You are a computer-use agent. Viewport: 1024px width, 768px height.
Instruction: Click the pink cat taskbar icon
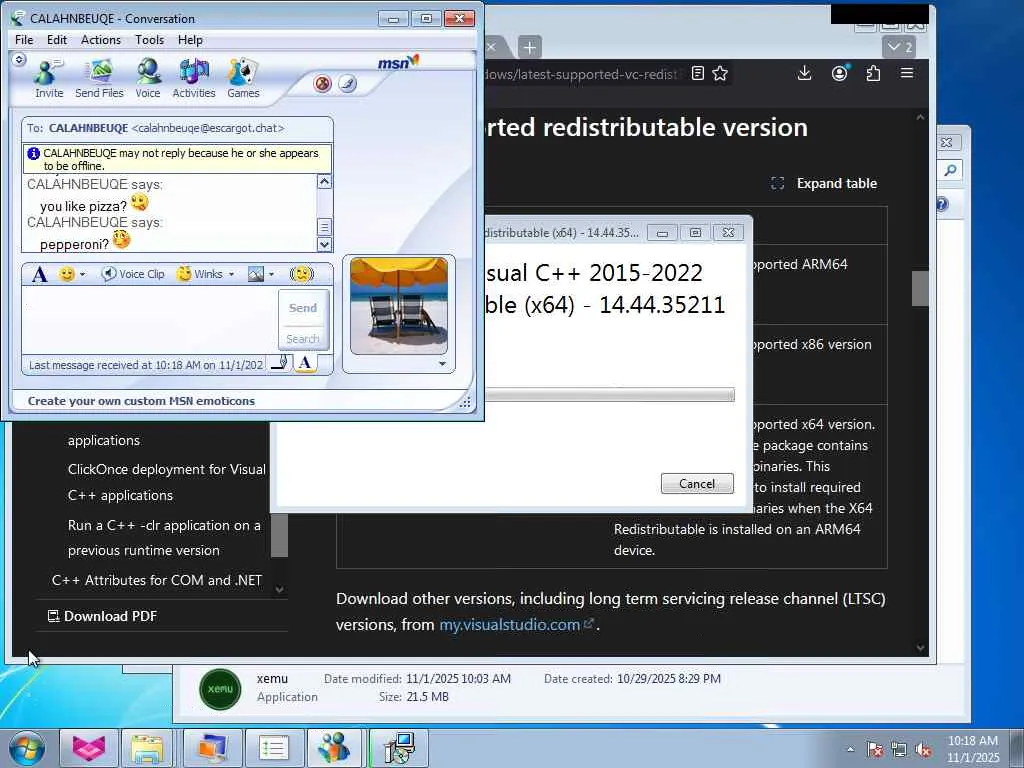coord(88,748)
